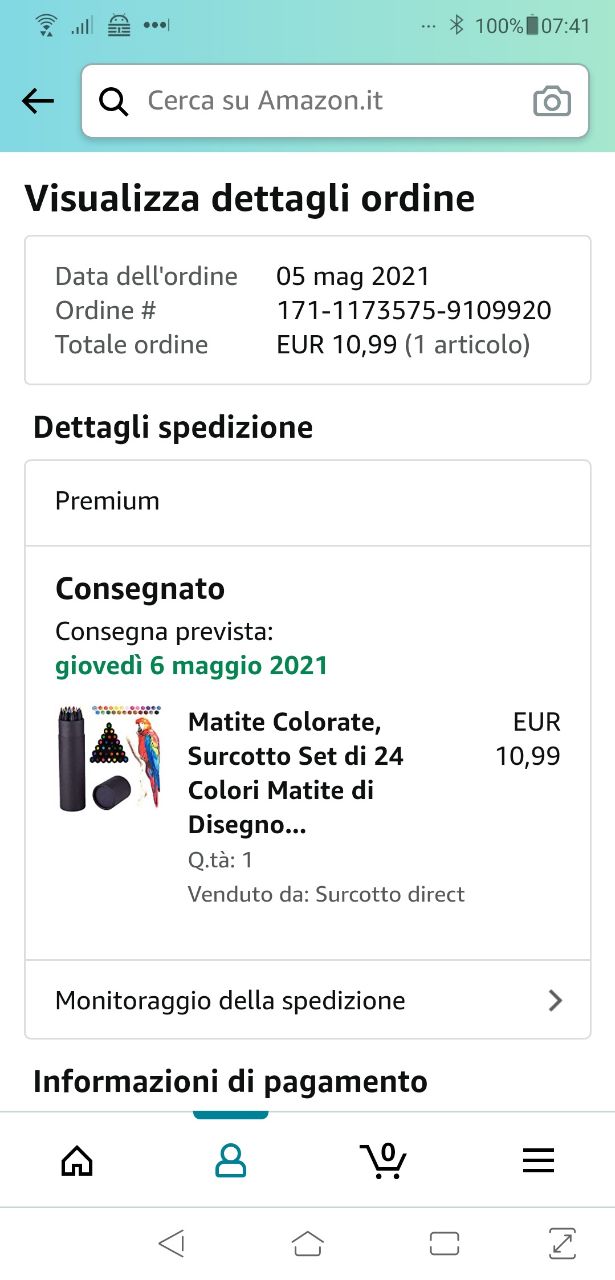This screenshot has height=1280, width=615.
Task: Open Monitoraggio della spedizione row
Action: 230,1001
